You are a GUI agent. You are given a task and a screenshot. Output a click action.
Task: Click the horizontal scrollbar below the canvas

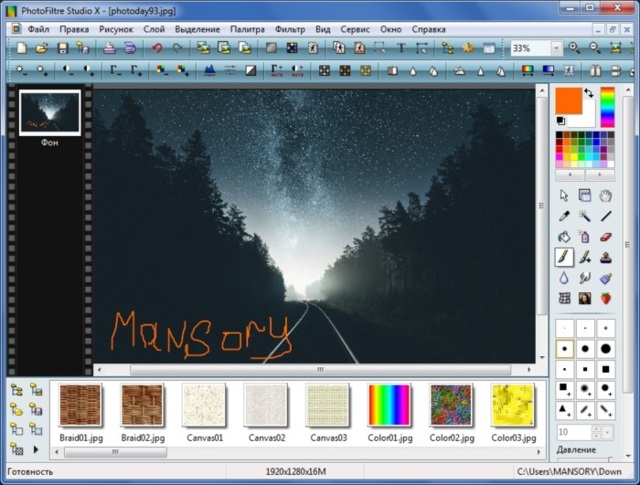(x=320, y=369)
